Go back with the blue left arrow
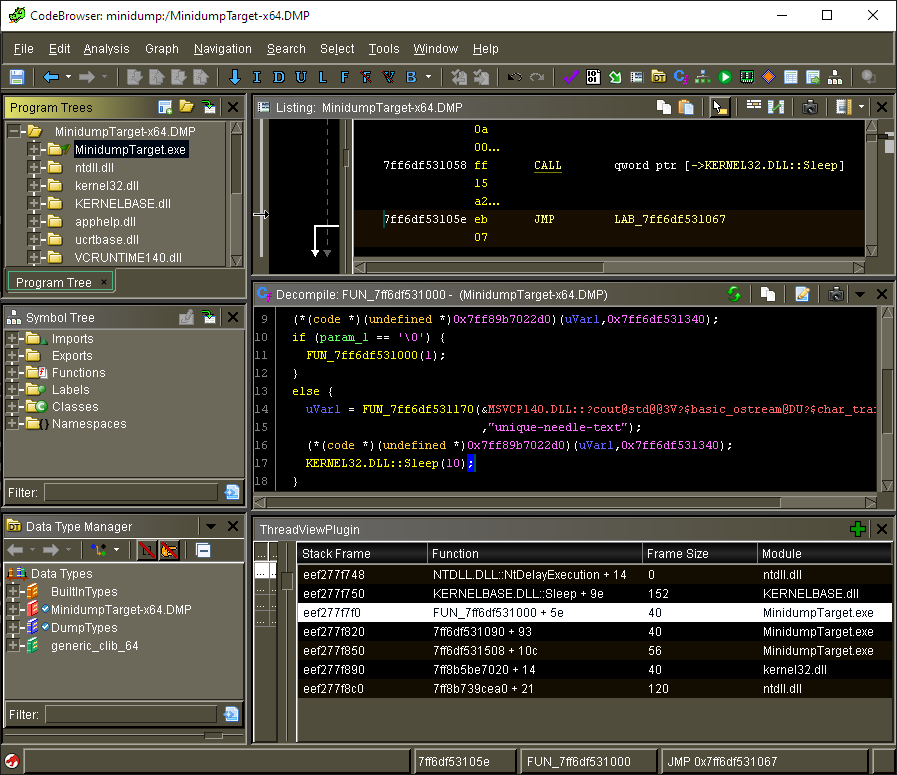Screen dimensions: 897x775 [x=51, y=77]
